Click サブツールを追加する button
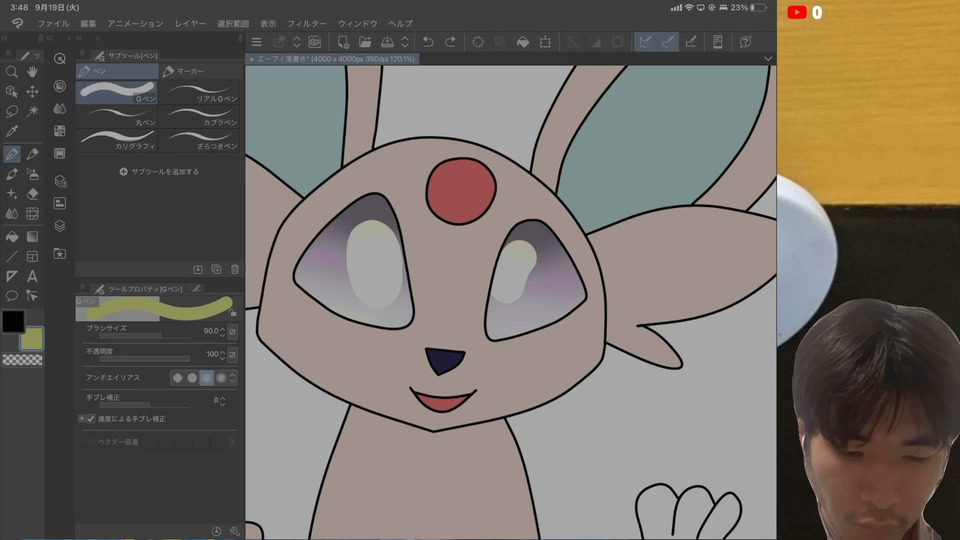960x540 pixels. pyautogui.click(x=159, y=172)
